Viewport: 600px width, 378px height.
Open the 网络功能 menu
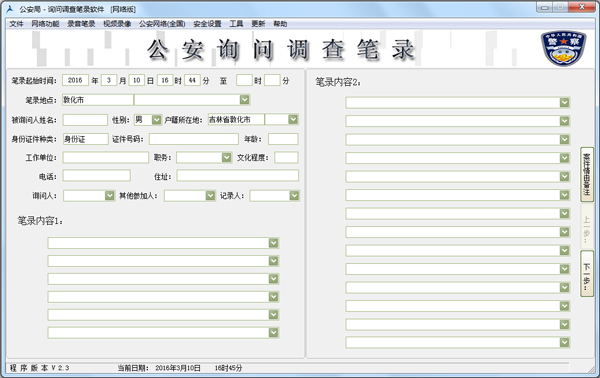(x=45, y=24)
